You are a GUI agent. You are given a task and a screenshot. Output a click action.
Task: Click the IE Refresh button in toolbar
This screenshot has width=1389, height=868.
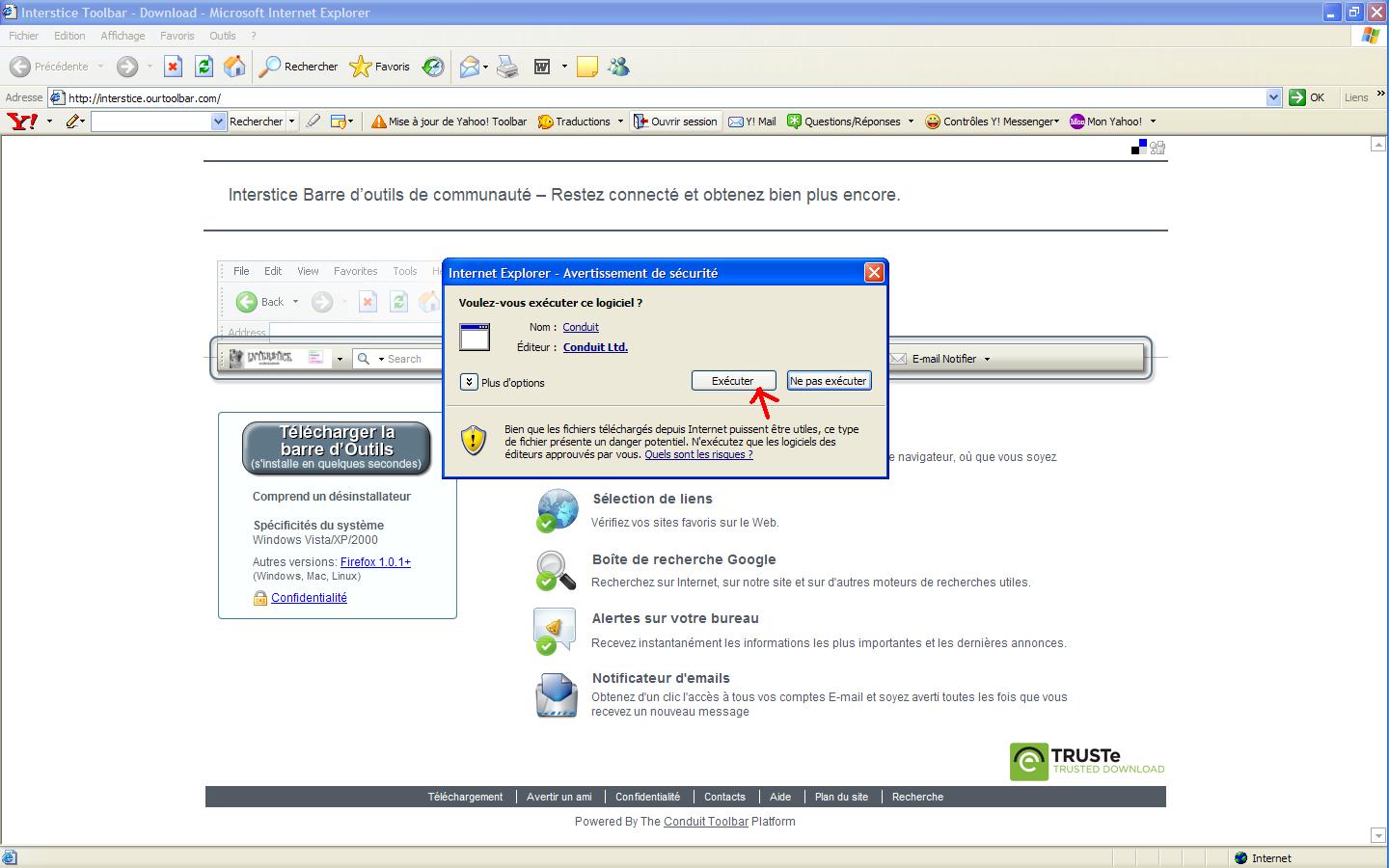tap(204, 67)
